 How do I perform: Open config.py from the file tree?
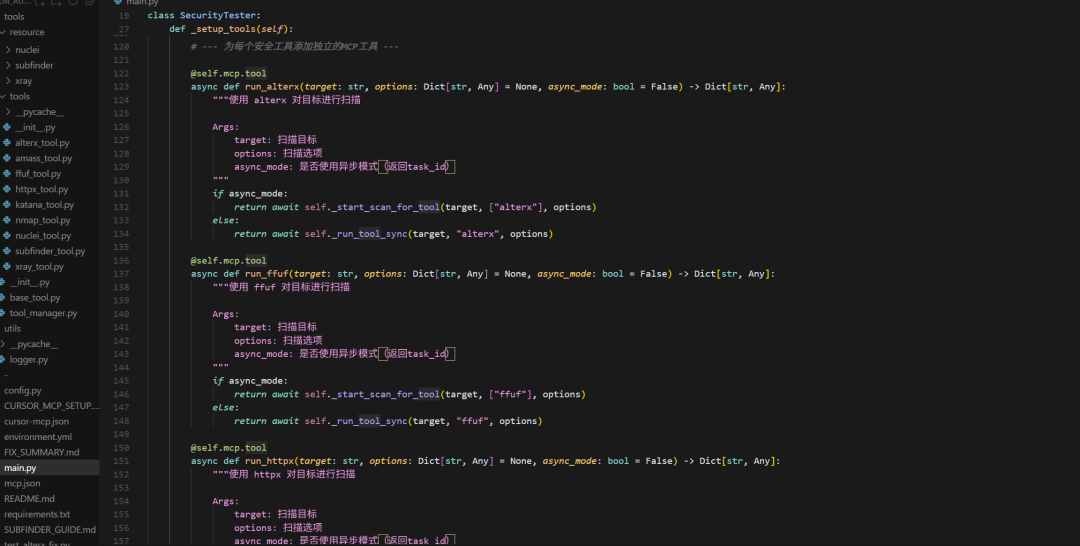pyautogui.click(x=23, y=390)
